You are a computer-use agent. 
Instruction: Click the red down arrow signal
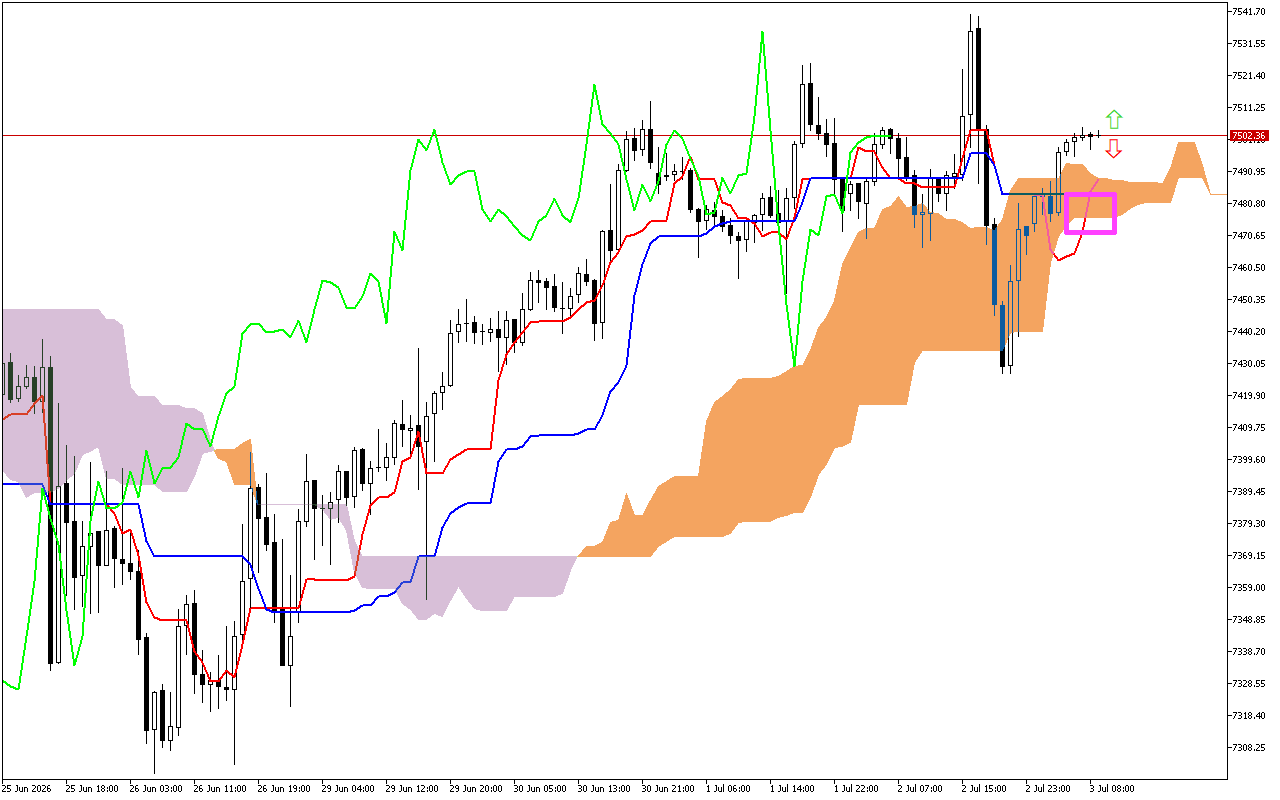pos(1114,148)
